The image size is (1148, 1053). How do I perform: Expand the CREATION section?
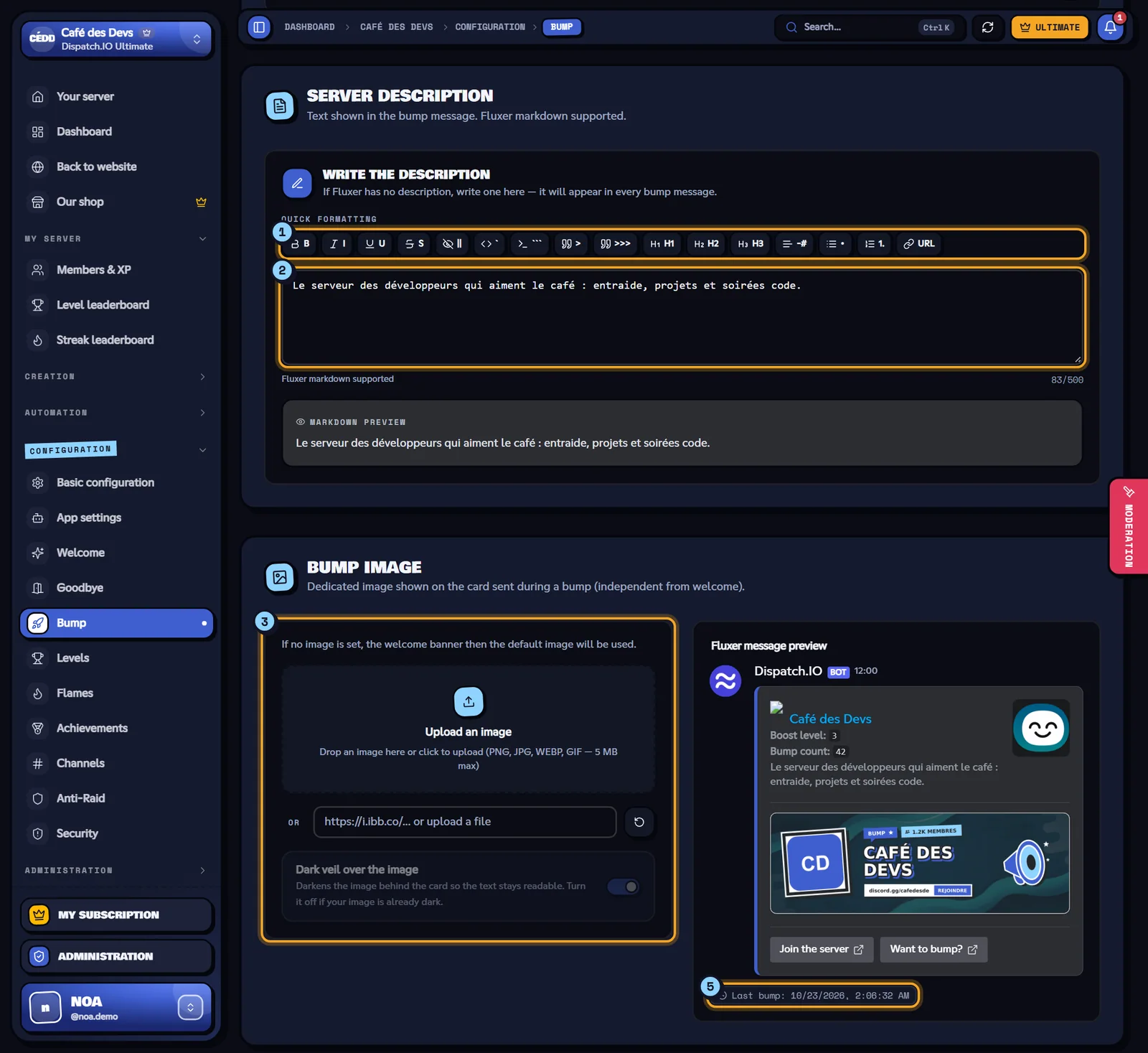pos(117,377)
